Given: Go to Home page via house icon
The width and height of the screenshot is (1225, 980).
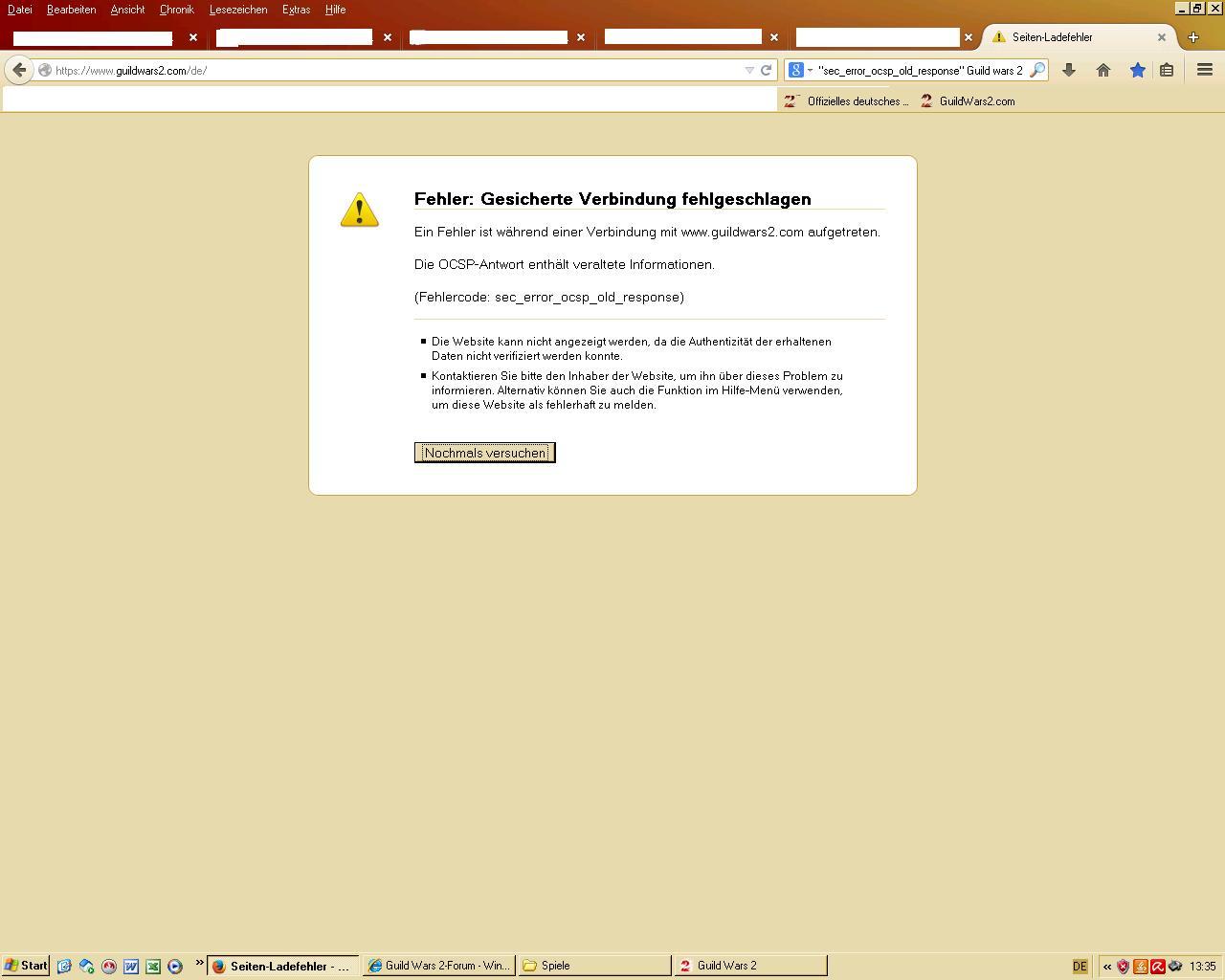Looking at the screenshot, I should point(1103,70).
